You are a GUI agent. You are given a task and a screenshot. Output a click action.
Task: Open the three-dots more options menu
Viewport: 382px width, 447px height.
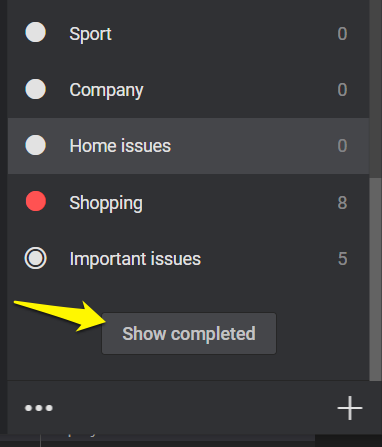coord(39,408)
